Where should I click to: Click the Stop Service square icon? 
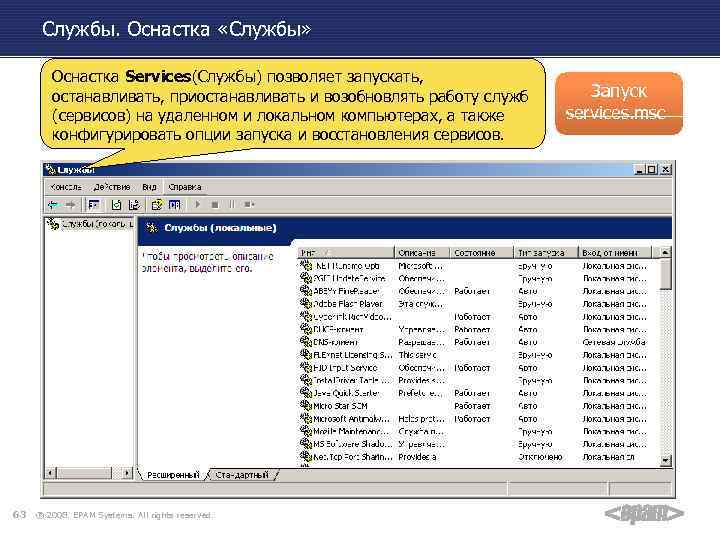(214, 205)
